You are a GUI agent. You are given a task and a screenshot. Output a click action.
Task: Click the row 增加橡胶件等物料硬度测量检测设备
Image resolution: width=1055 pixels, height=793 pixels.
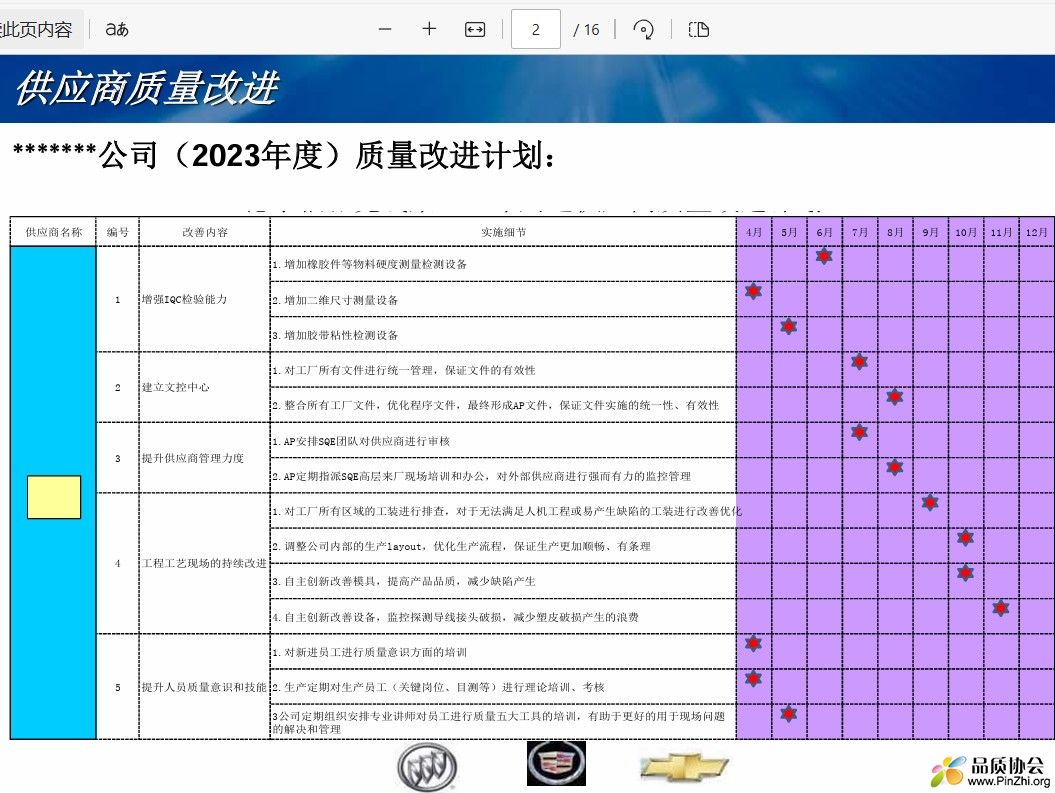[503, 264]
